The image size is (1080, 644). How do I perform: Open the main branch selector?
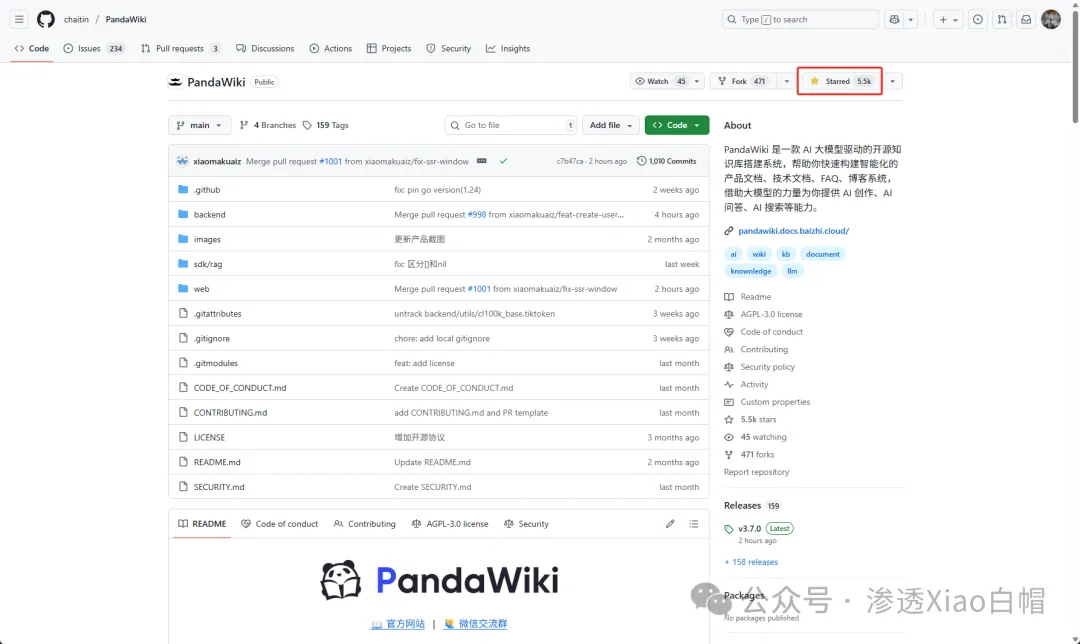click(199, 125)
